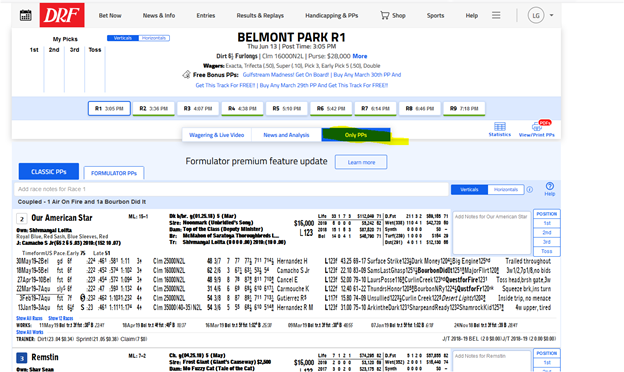Pick Our American Star as 2nd
Viewport: 624px width, 372px height.
pyautogui.click(x=547, y=232)
